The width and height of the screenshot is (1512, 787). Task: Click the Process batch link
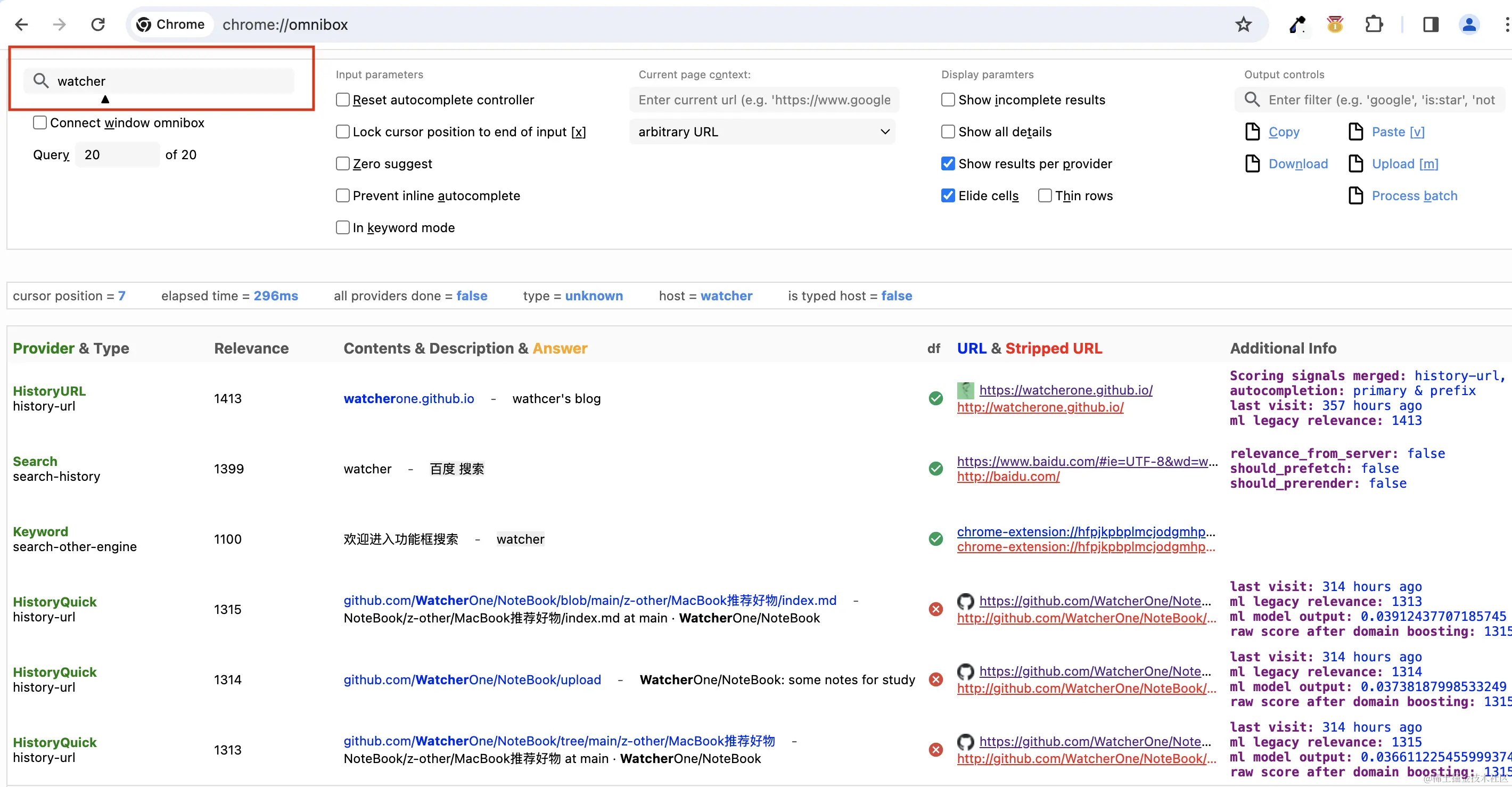[x=1414, y=195]
